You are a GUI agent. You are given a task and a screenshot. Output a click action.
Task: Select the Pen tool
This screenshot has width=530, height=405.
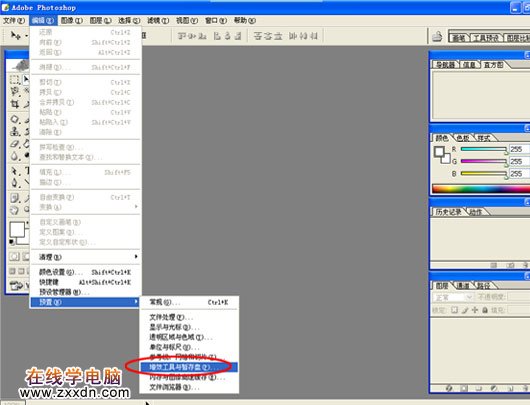[15, 183]
